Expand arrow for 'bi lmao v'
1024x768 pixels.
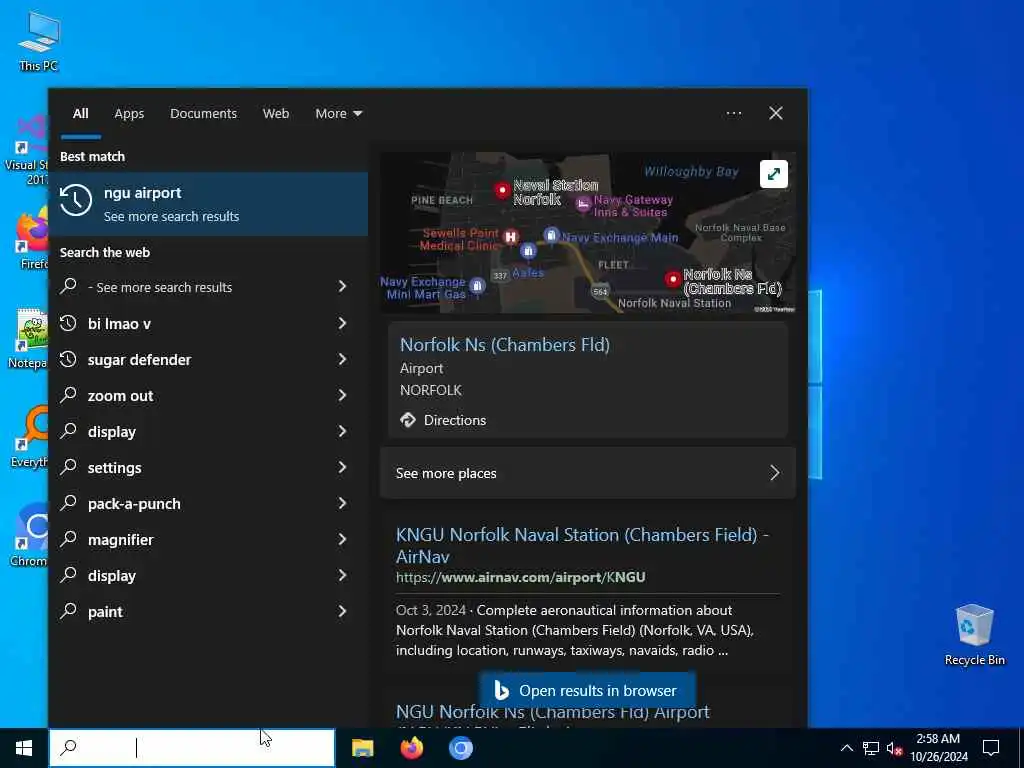pos(342,323)
